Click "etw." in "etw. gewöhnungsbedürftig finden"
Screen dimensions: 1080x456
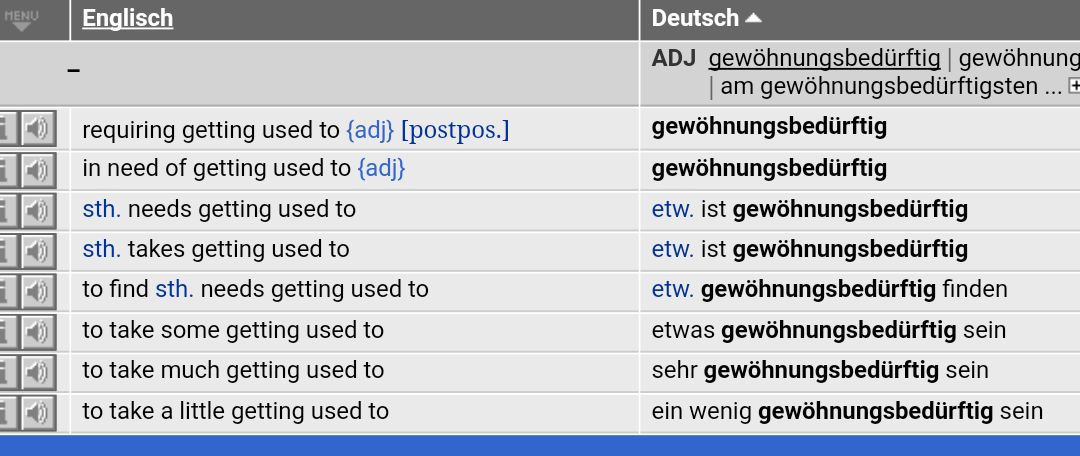click(x=673, y=290)
